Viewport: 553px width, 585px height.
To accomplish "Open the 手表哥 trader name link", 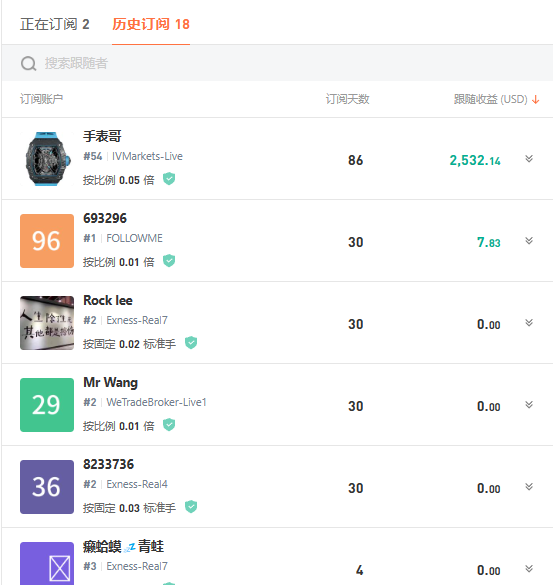I will [x=102, y=136].
